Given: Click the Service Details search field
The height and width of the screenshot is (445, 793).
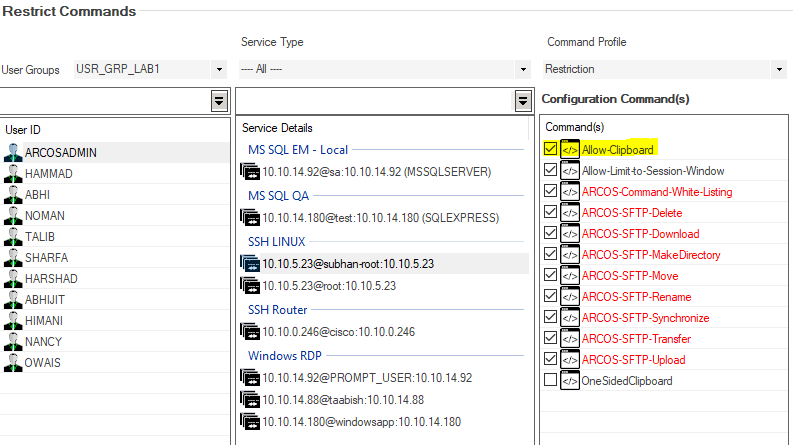Looking at the screenshot, I should (x=375, y=102).
